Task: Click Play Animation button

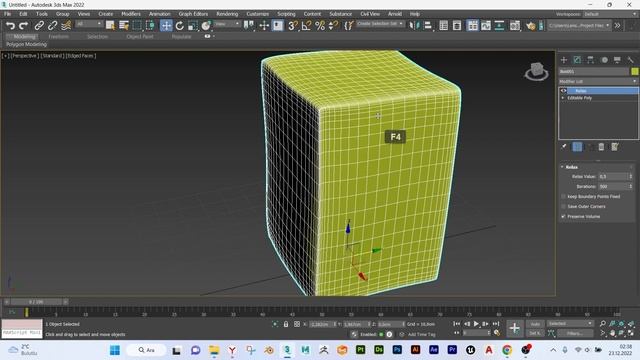Action: pos(476,324)
